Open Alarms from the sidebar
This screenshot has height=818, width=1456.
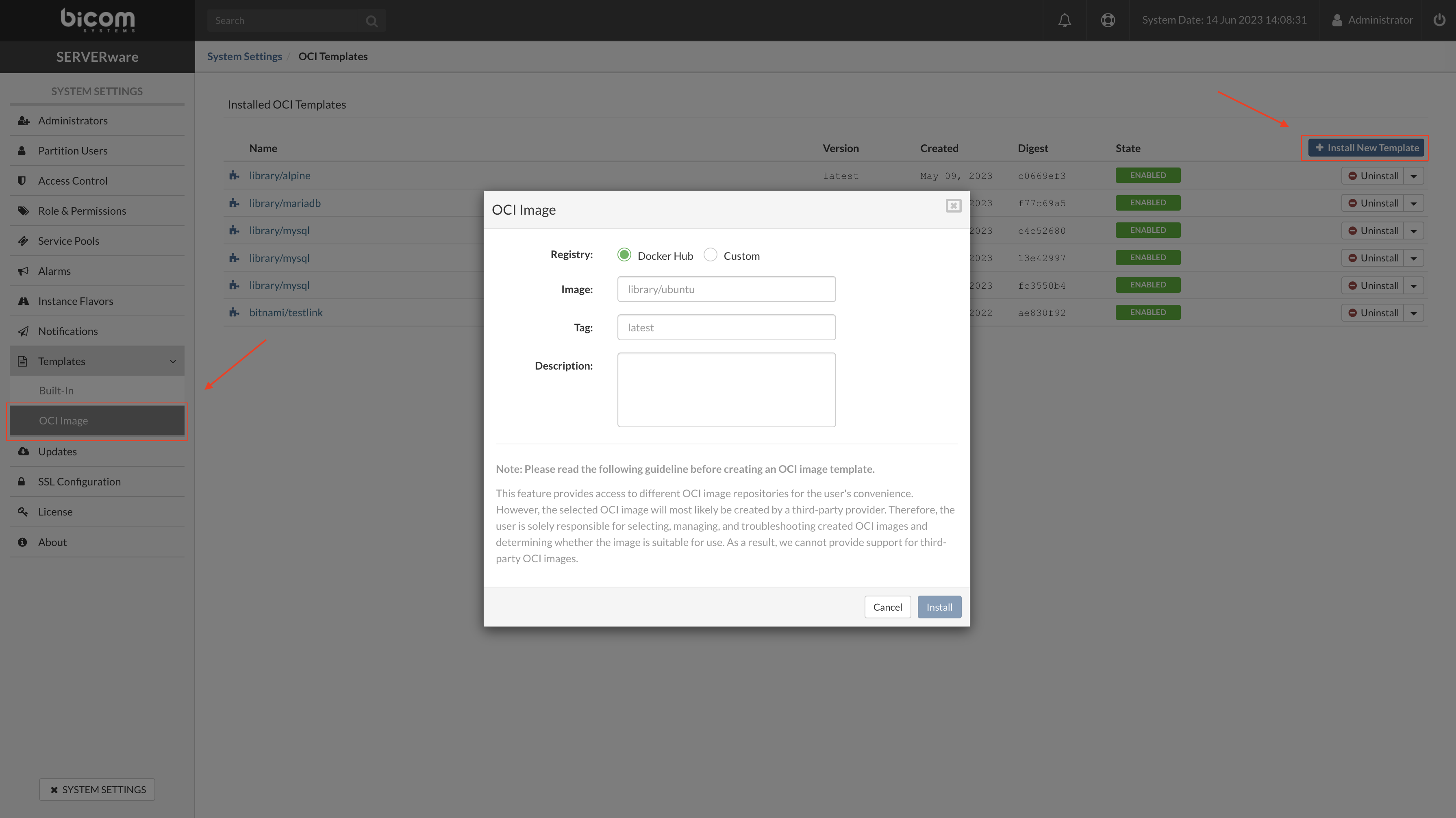pyautogui.click(x=54, y=271)
